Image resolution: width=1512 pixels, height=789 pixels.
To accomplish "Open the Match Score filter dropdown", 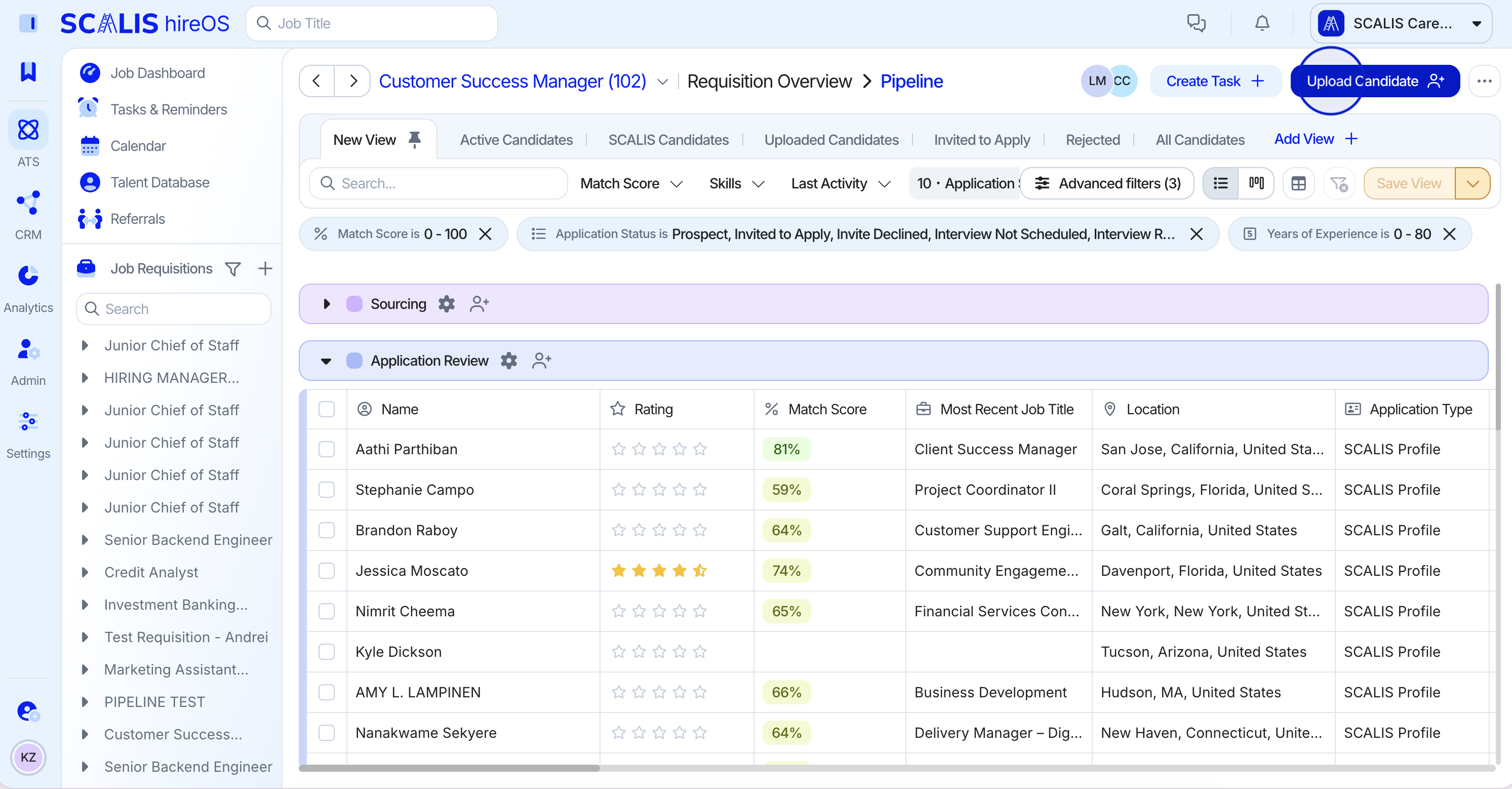I will click(631, 184).
